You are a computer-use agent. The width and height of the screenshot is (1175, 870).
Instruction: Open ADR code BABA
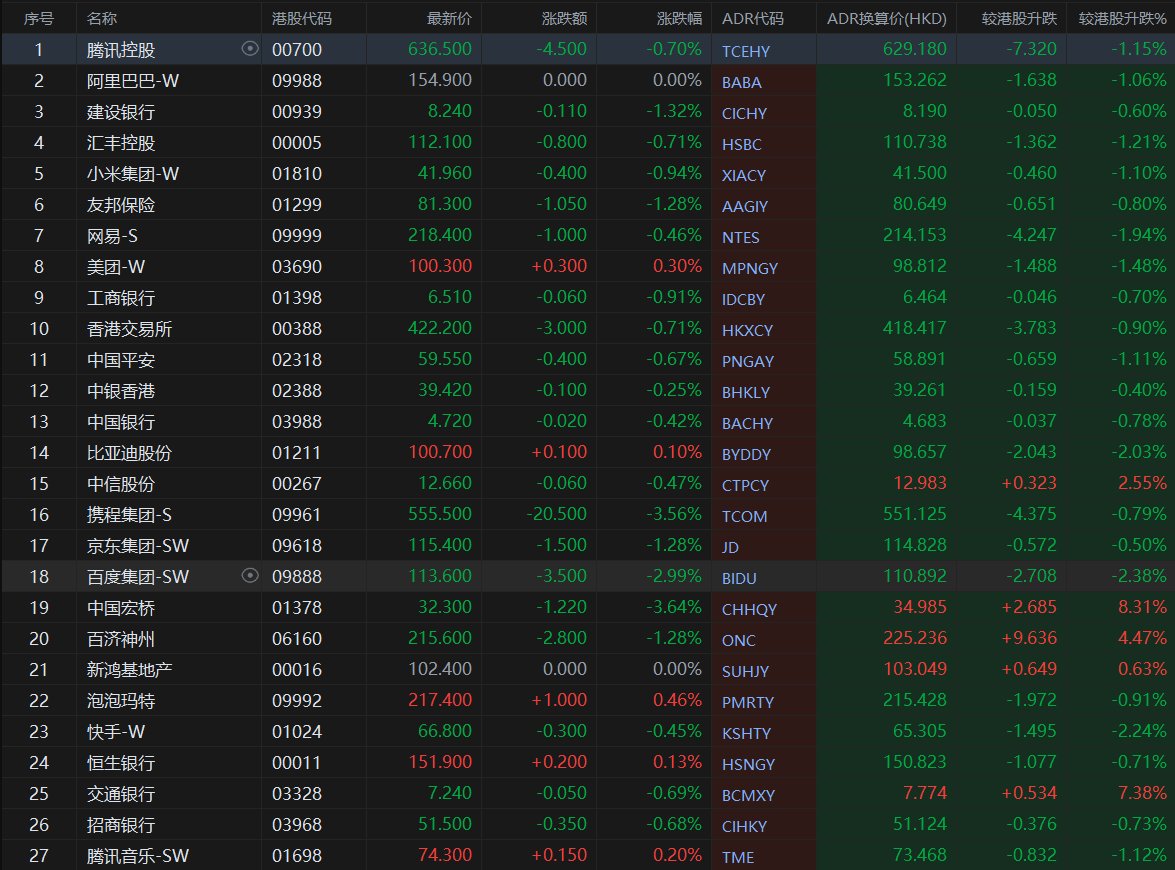(x=742, y=83)
